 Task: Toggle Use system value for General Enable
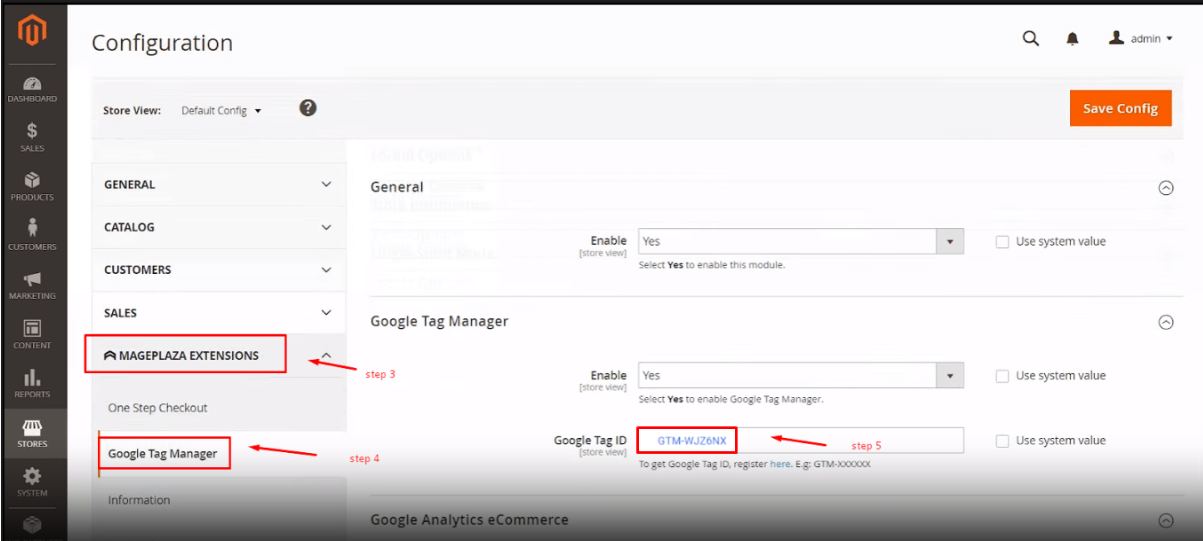(1002, 241)
